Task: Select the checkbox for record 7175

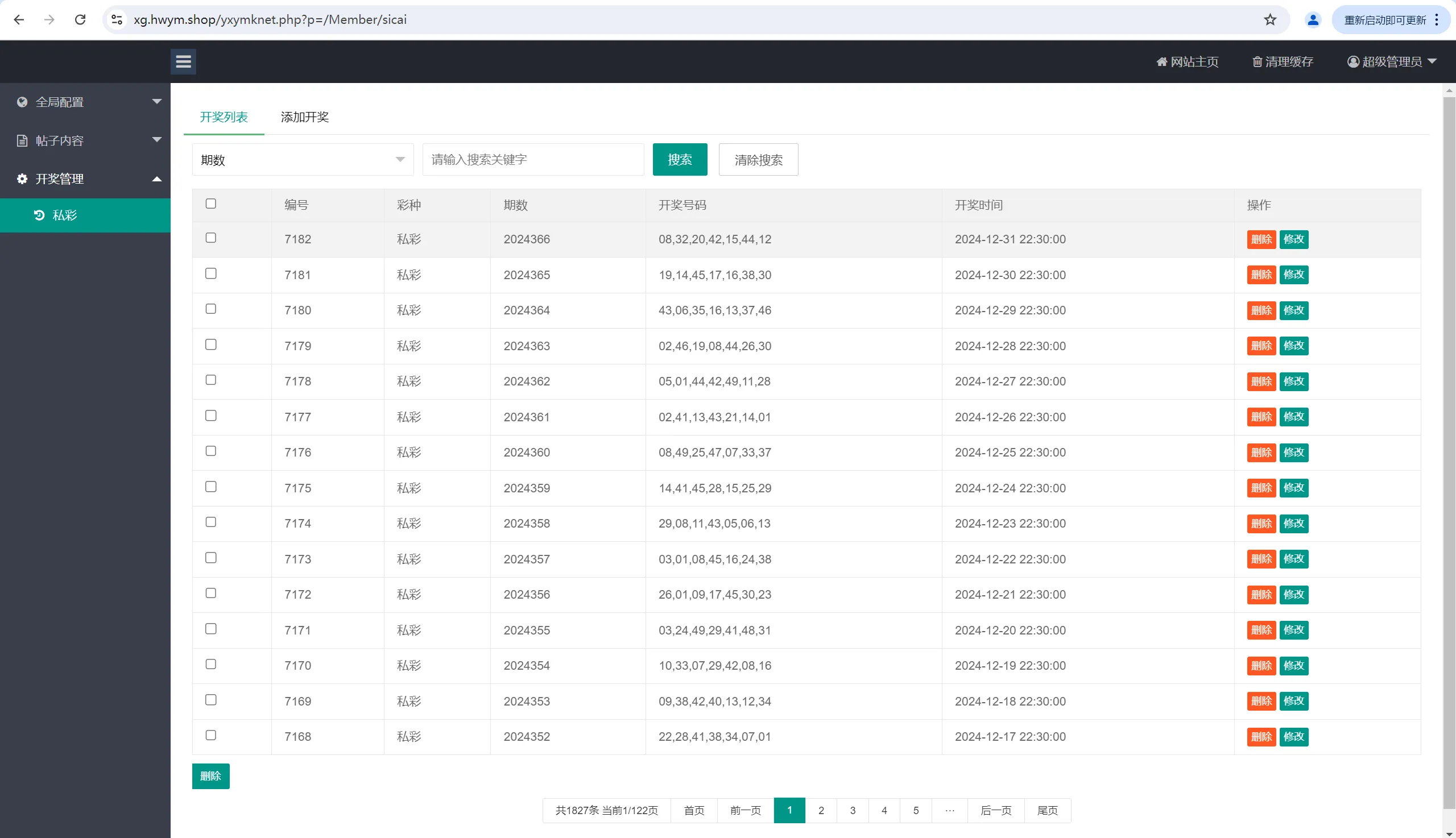Action: pyautogui.click(x=210, y=487)
